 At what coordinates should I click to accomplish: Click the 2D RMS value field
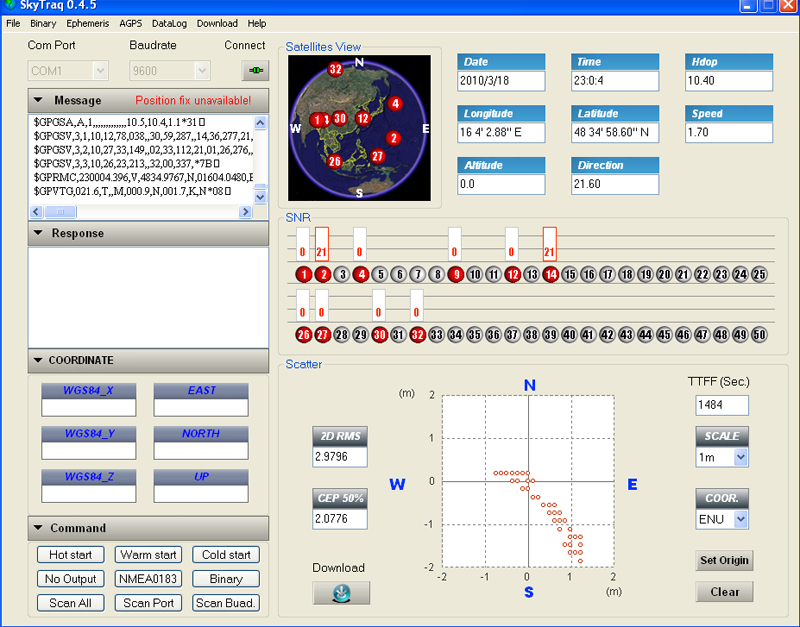click(340, 457)
